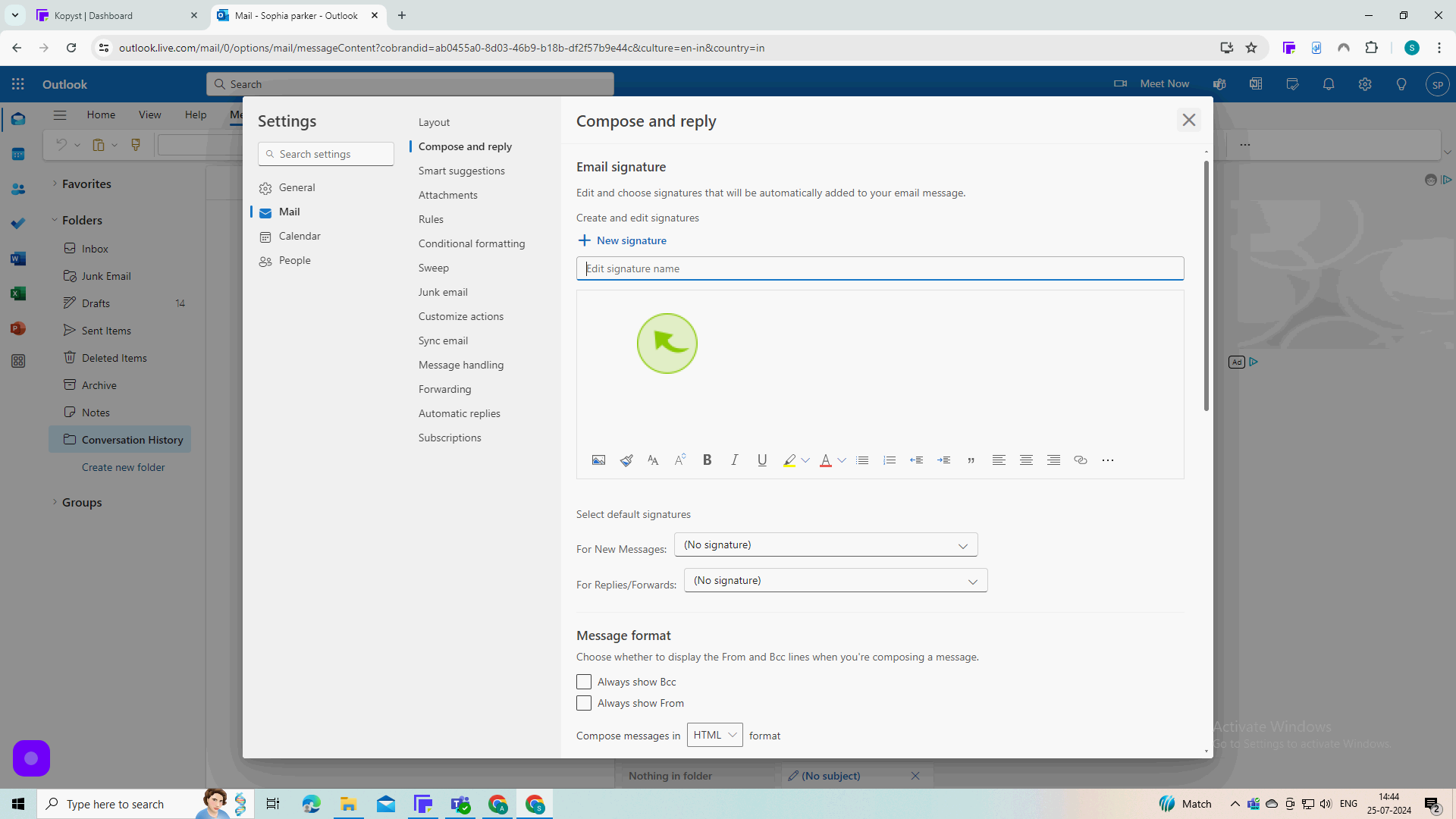This screenshot has height=819, width=1456.
Task: Toggle Mail settings category
Action: click(289, 211)
